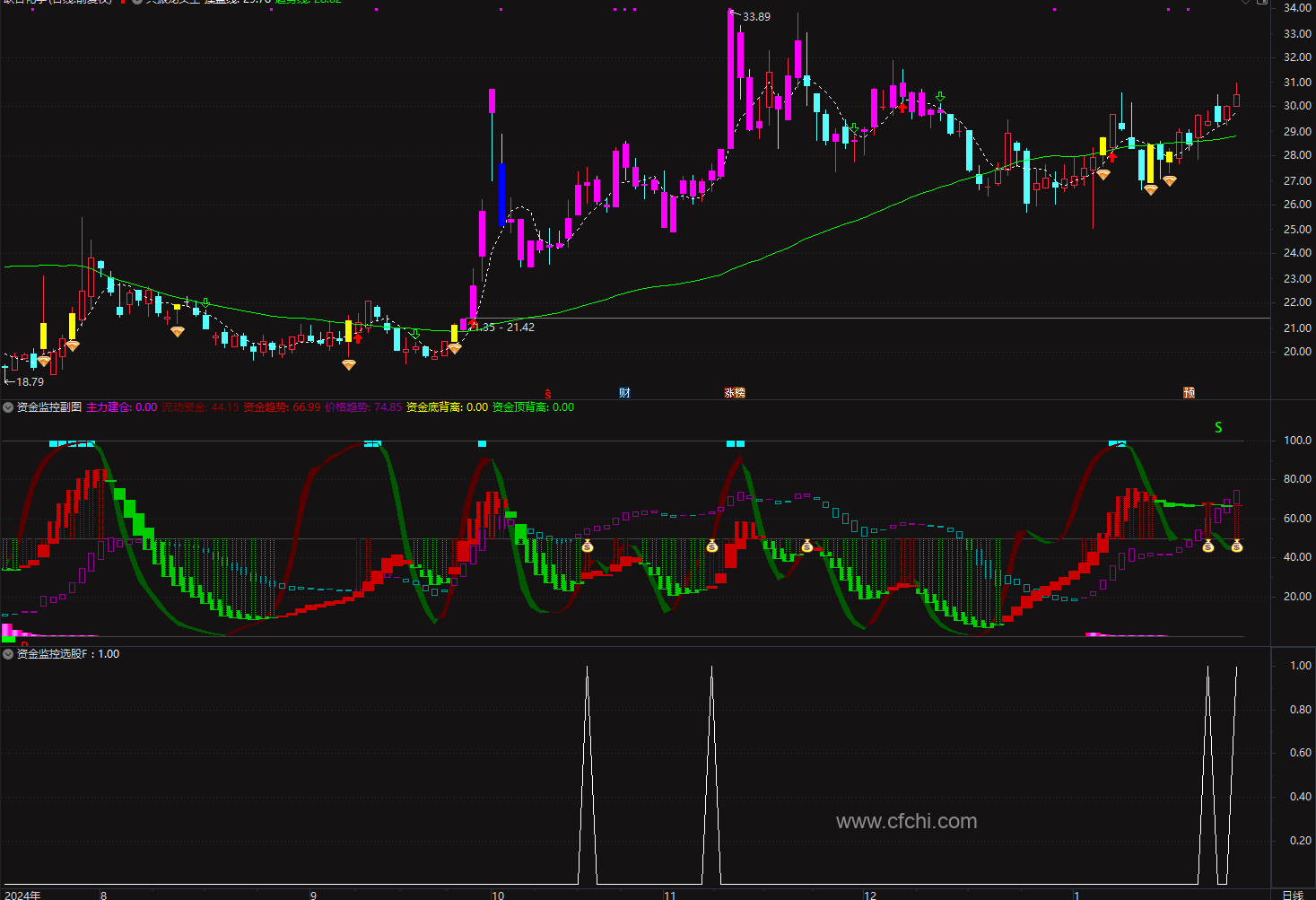This screenshot has height=900, width=1316.
Task: Click the last money bag signal icon
Action: pos(1237,546)
